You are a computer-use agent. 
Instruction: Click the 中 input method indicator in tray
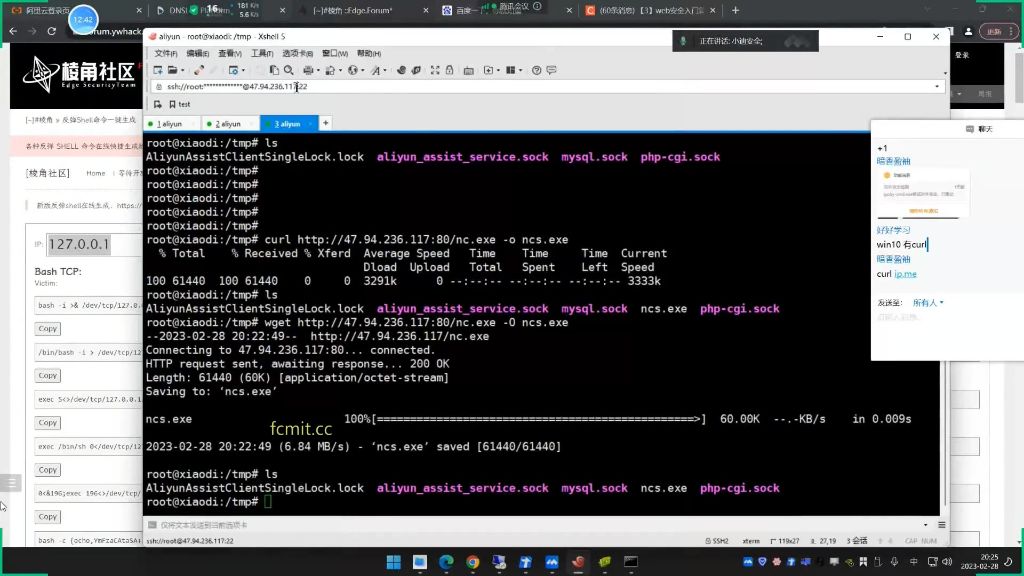click(x=913, y=562)
